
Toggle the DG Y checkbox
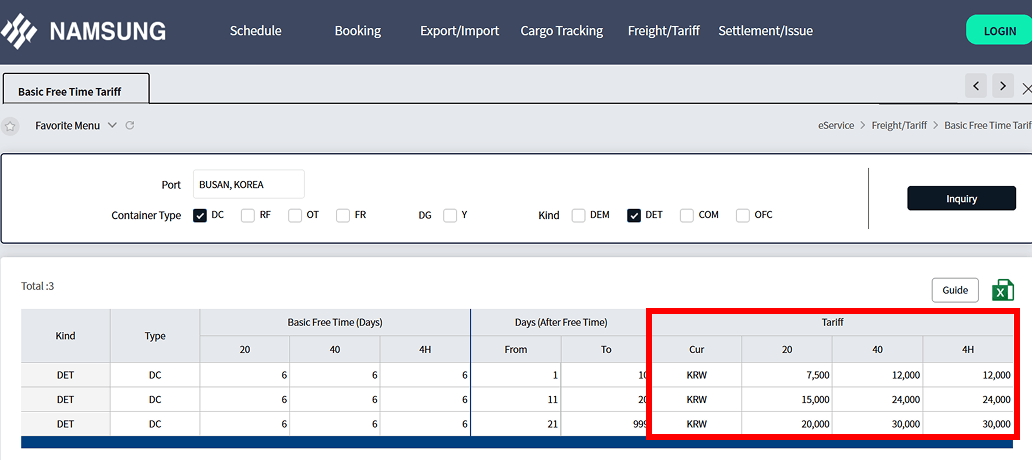click(450, 215)
